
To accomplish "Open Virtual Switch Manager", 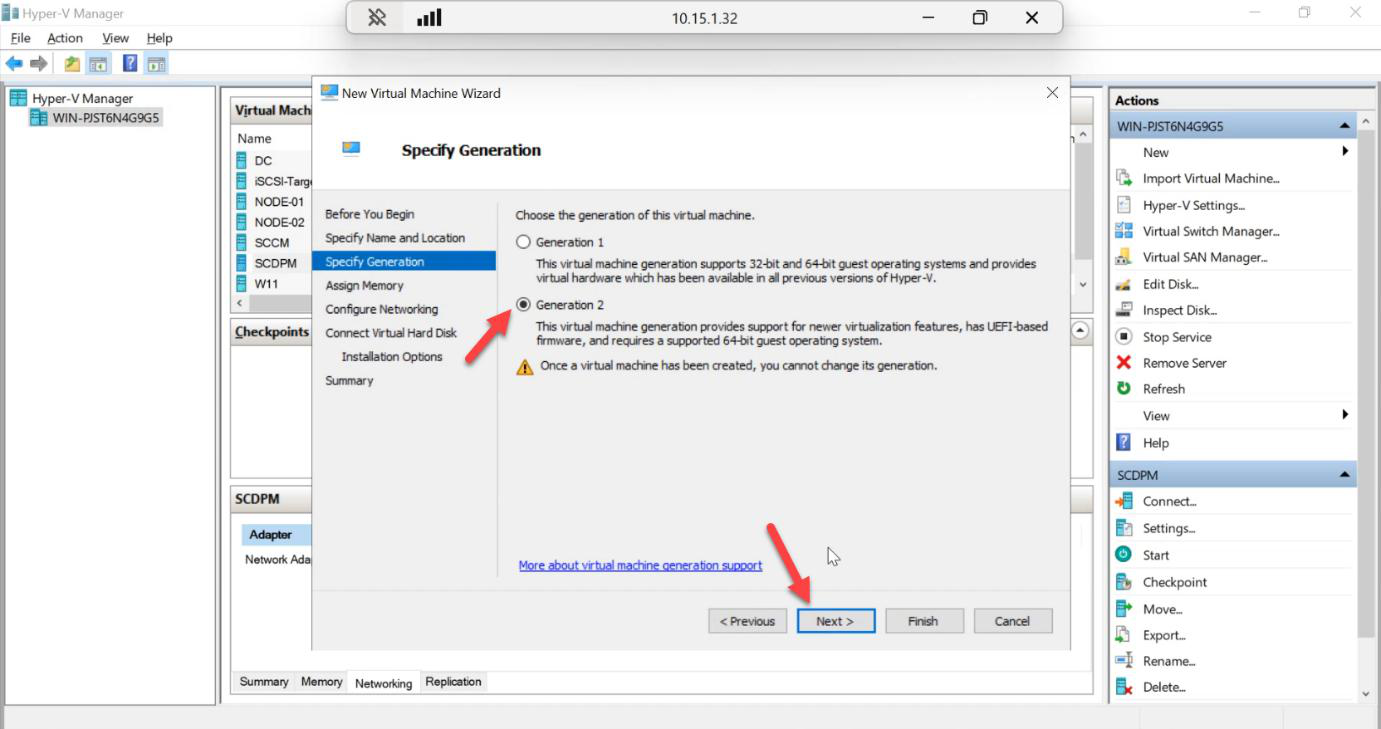I will coord(1211,231).
